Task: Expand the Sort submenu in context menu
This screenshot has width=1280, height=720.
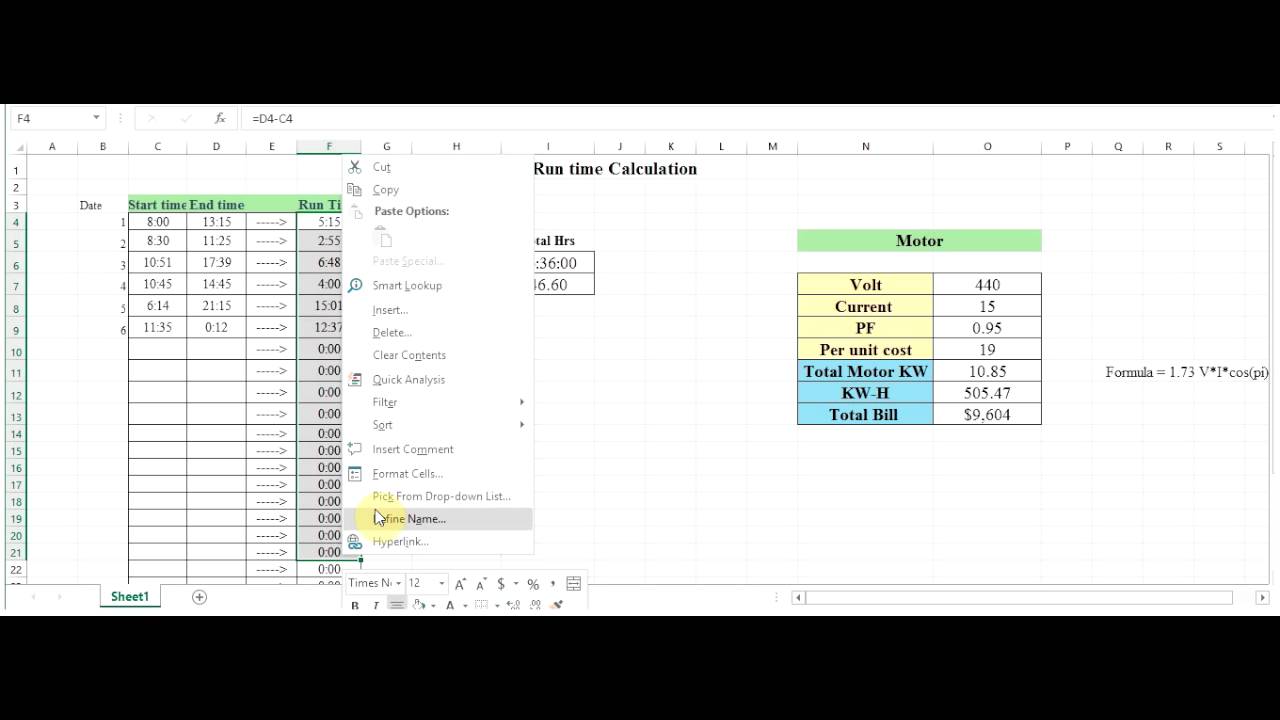Action: coord(521,425)
